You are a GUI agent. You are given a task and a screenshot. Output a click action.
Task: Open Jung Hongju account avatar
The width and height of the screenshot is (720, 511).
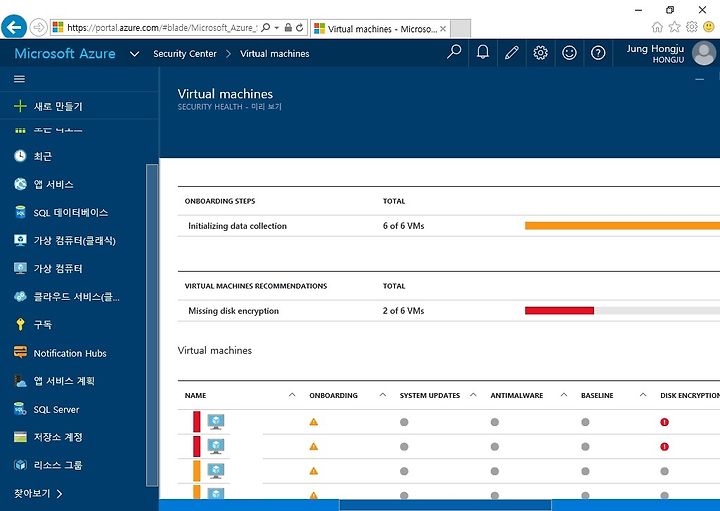(x=704, y=53)
